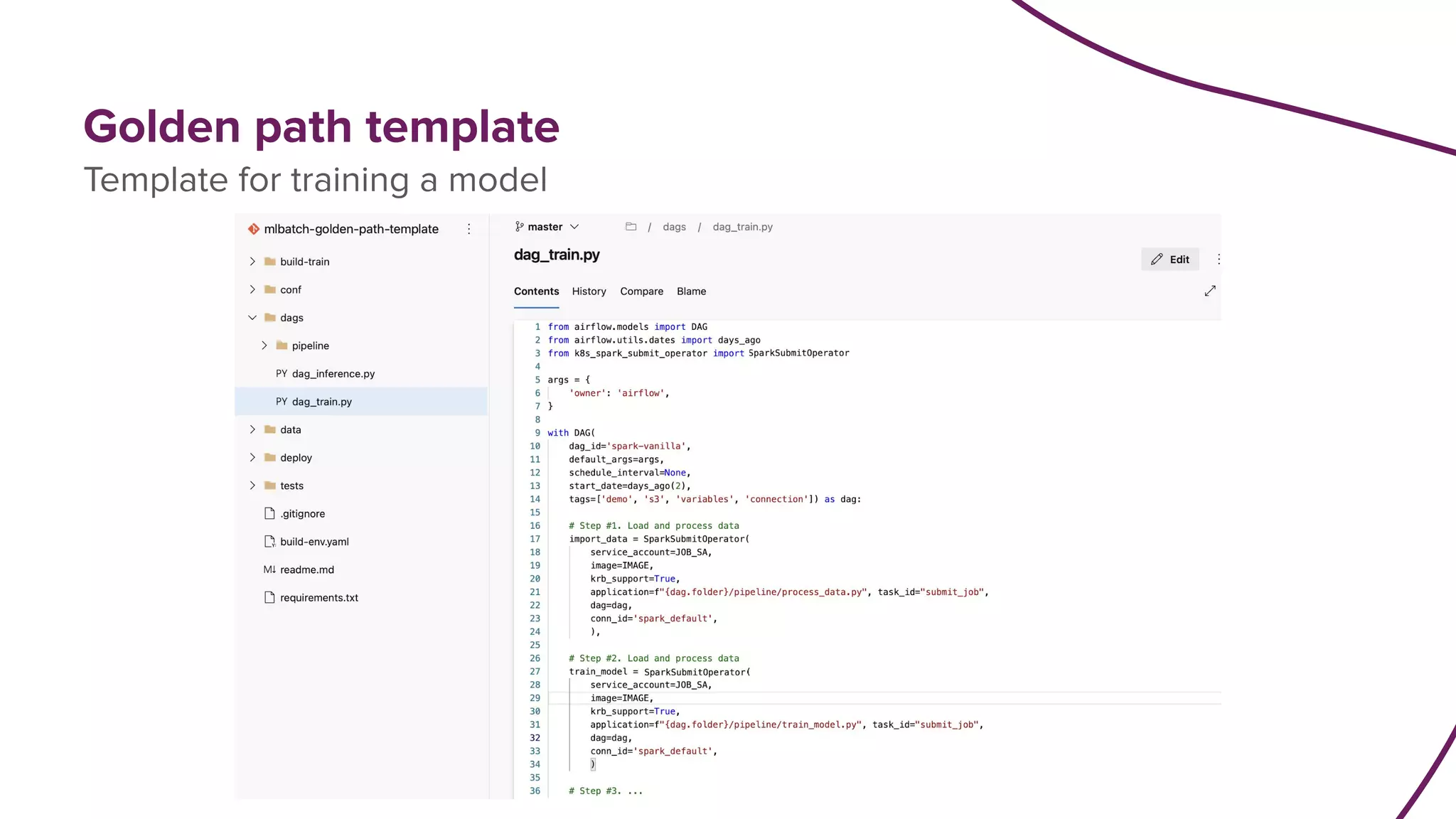Screen dimensions: 1456x819
Task: Expand the pipeline subfolder chevron
Action: coord(264,346)
